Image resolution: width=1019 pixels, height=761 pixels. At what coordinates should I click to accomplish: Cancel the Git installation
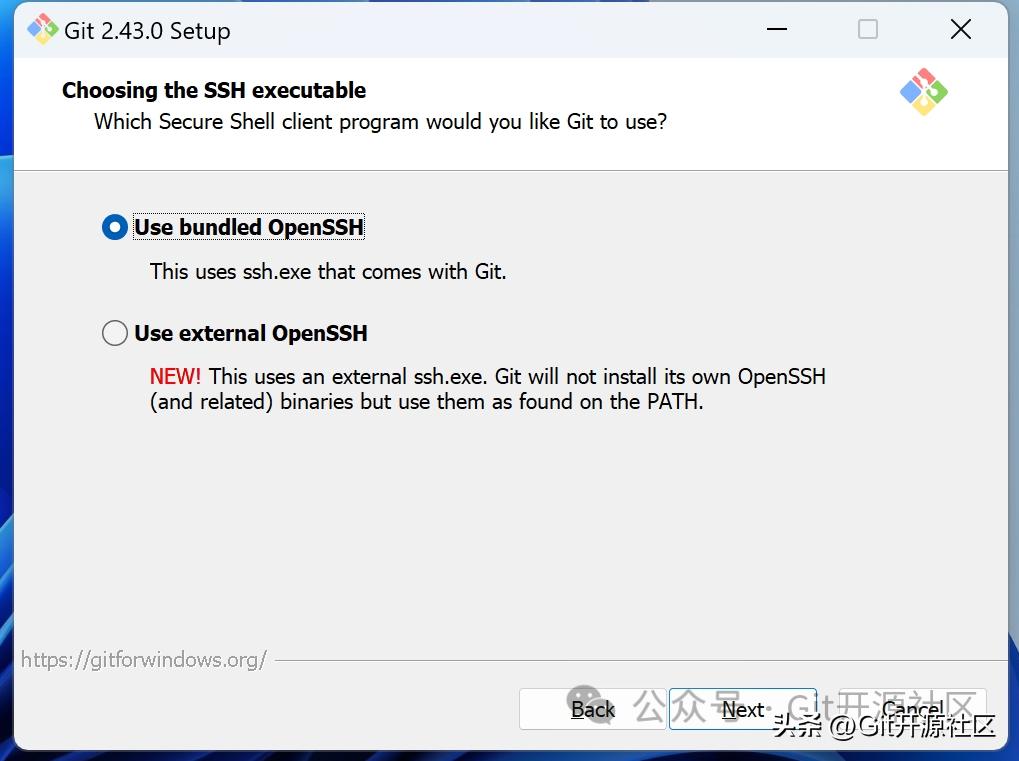tap(912, 709)
